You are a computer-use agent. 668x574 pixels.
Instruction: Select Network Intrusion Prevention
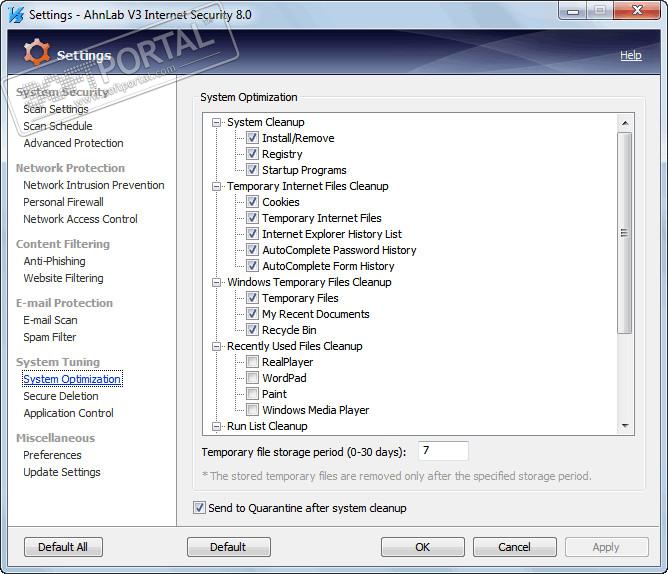point(94,185)
